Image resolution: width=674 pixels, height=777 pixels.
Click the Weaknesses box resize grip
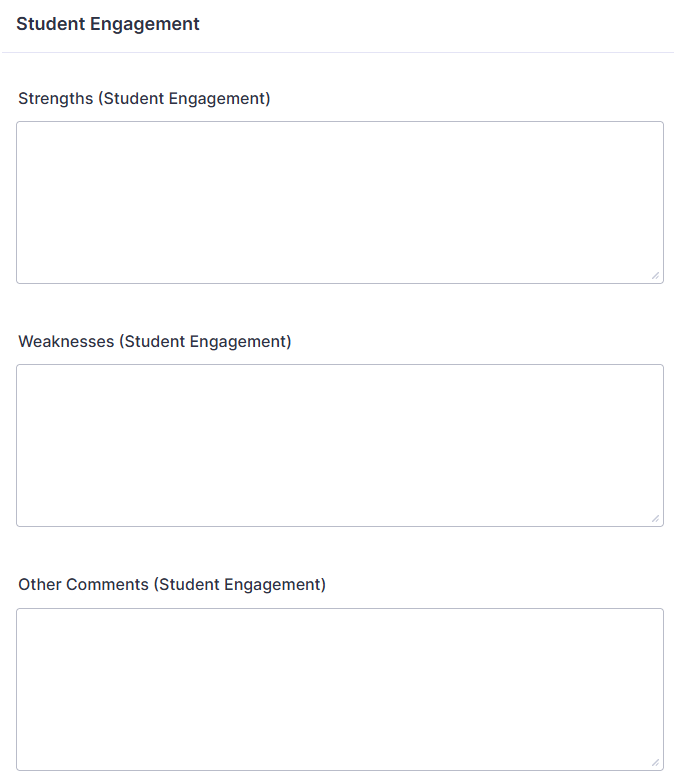pyautogui.click(x=655, y=518)
